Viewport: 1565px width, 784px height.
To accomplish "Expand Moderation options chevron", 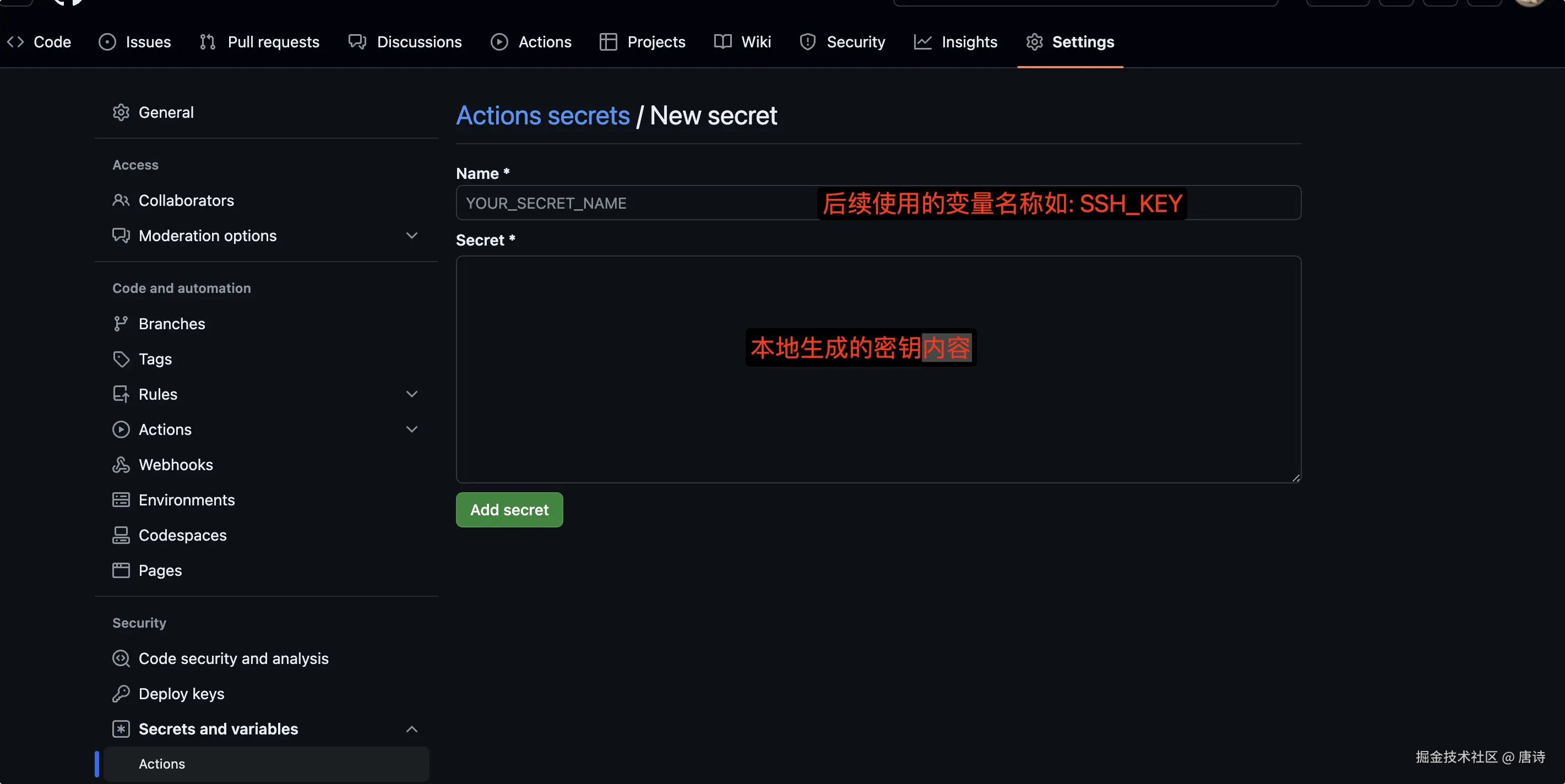I will tap(412, 236).
